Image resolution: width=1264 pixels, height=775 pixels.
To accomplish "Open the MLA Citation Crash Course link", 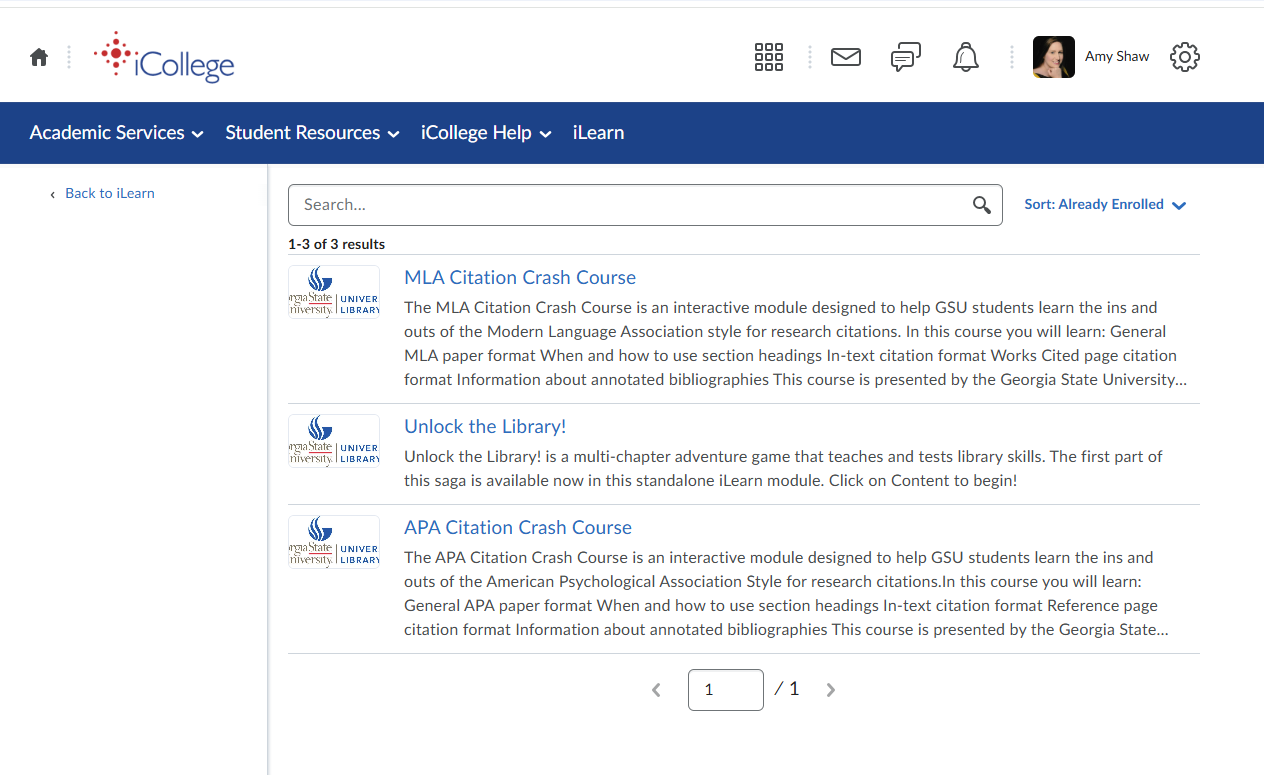I will click(x=520, y=278).
